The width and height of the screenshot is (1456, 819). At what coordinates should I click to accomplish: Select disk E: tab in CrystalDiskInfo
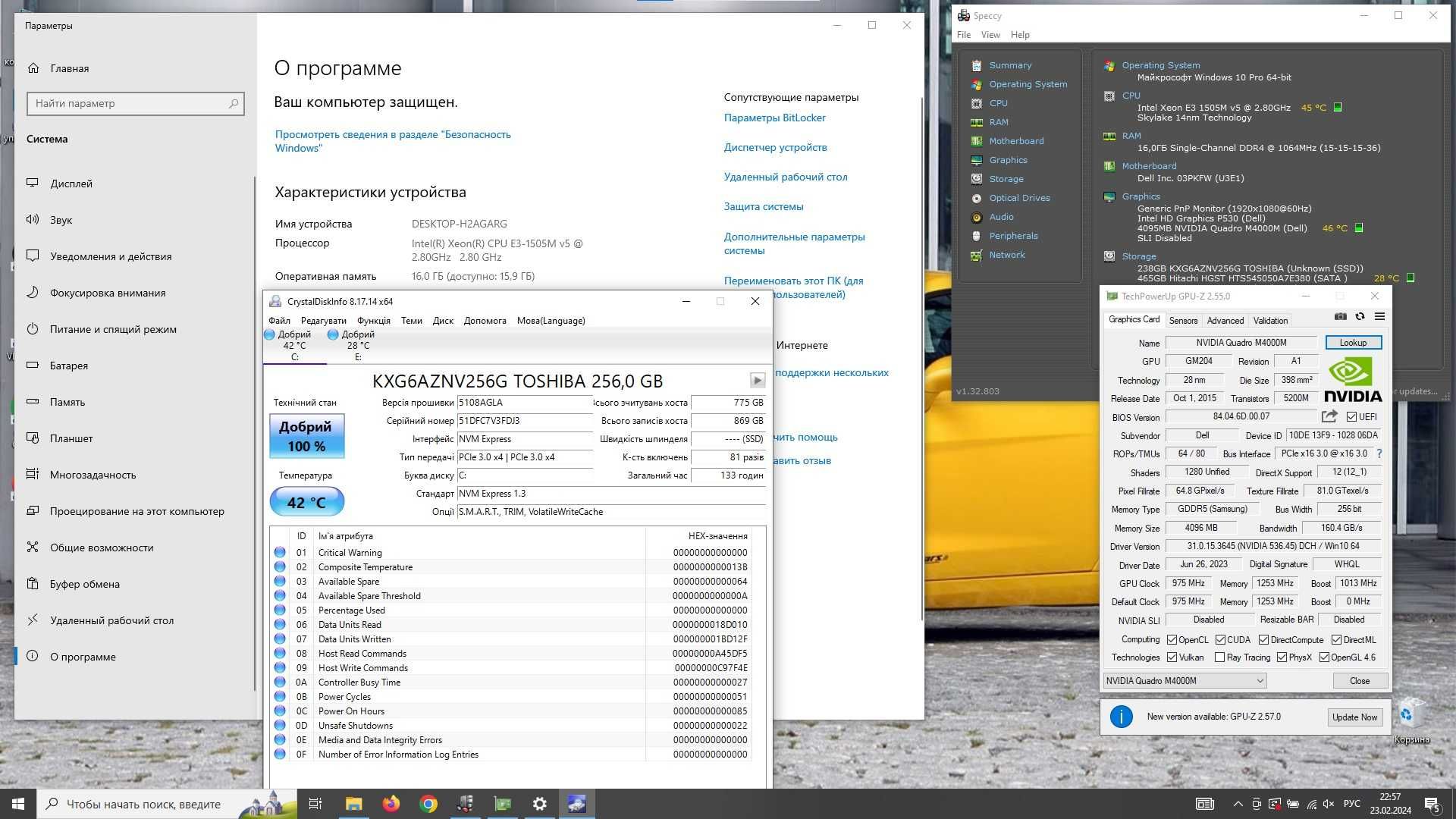point(358,346)
